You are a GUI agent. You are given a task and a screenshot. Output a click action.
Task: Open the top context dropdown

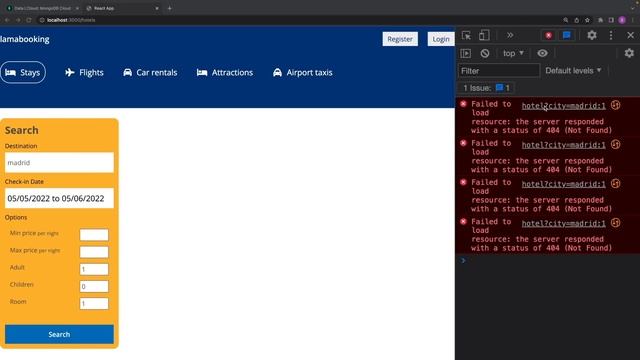pyautogui.click(x=513, y=53)
